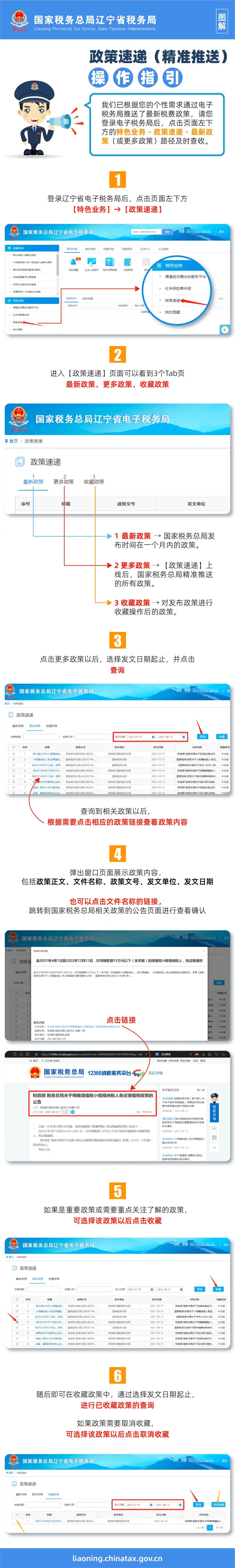Click the blue 查询 button in step 3
Image resolution: width=235 pixels, height=1568 pixels.
(x=203, y=737)
